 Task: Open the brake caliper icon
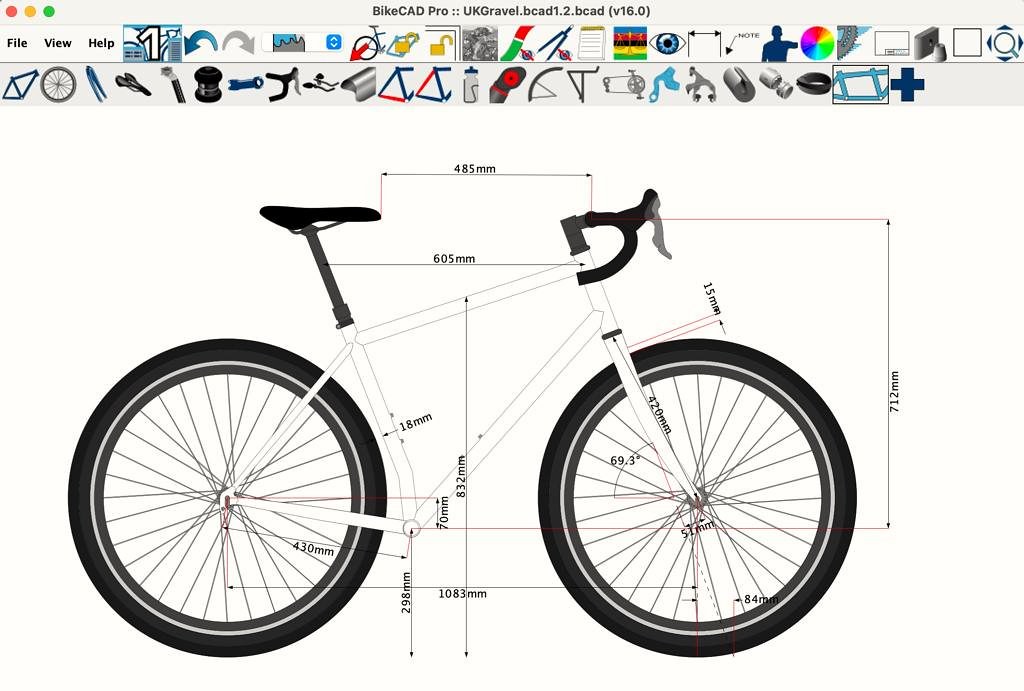700,85
